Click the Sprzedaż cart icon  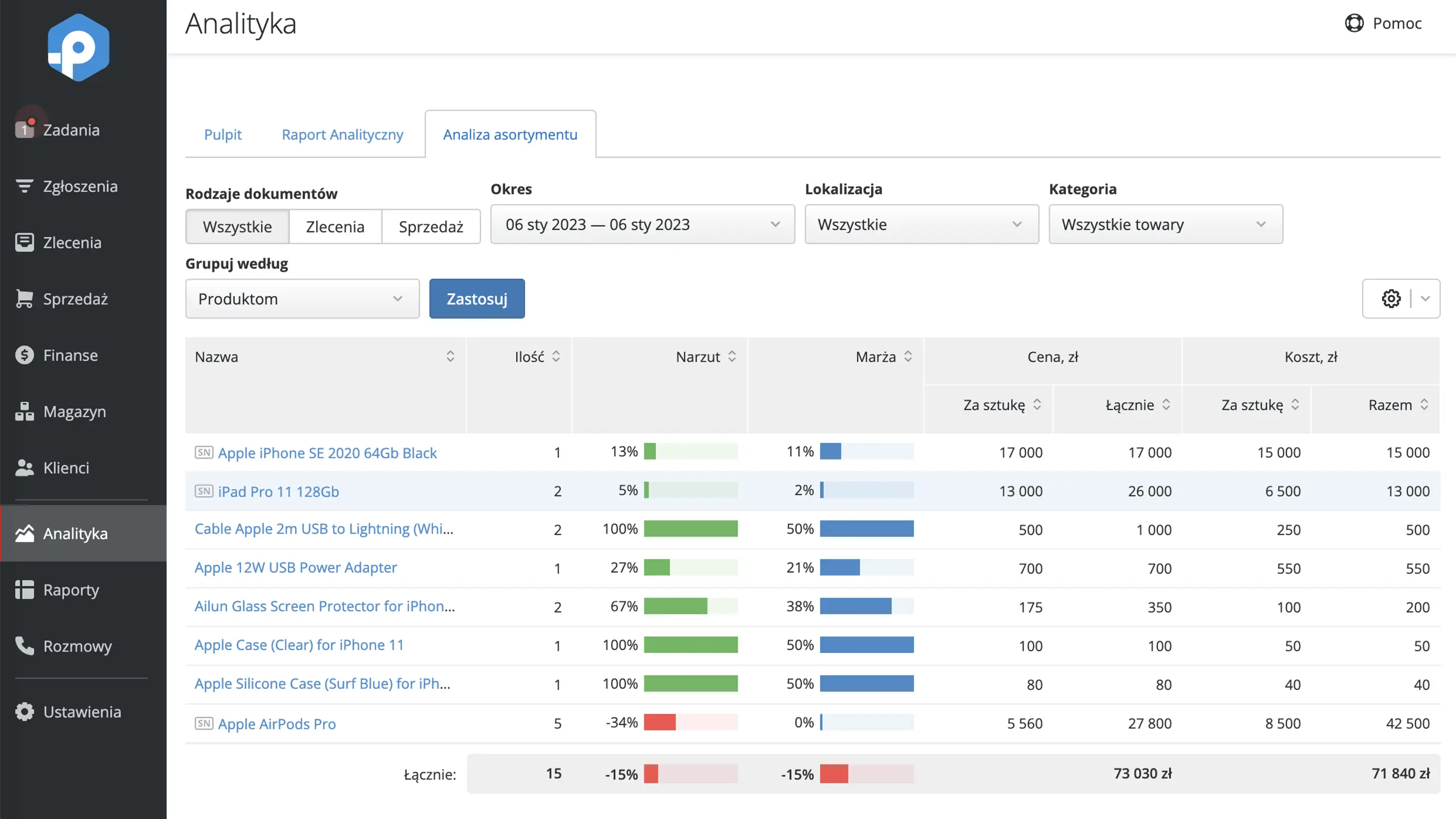pos(24,299)
